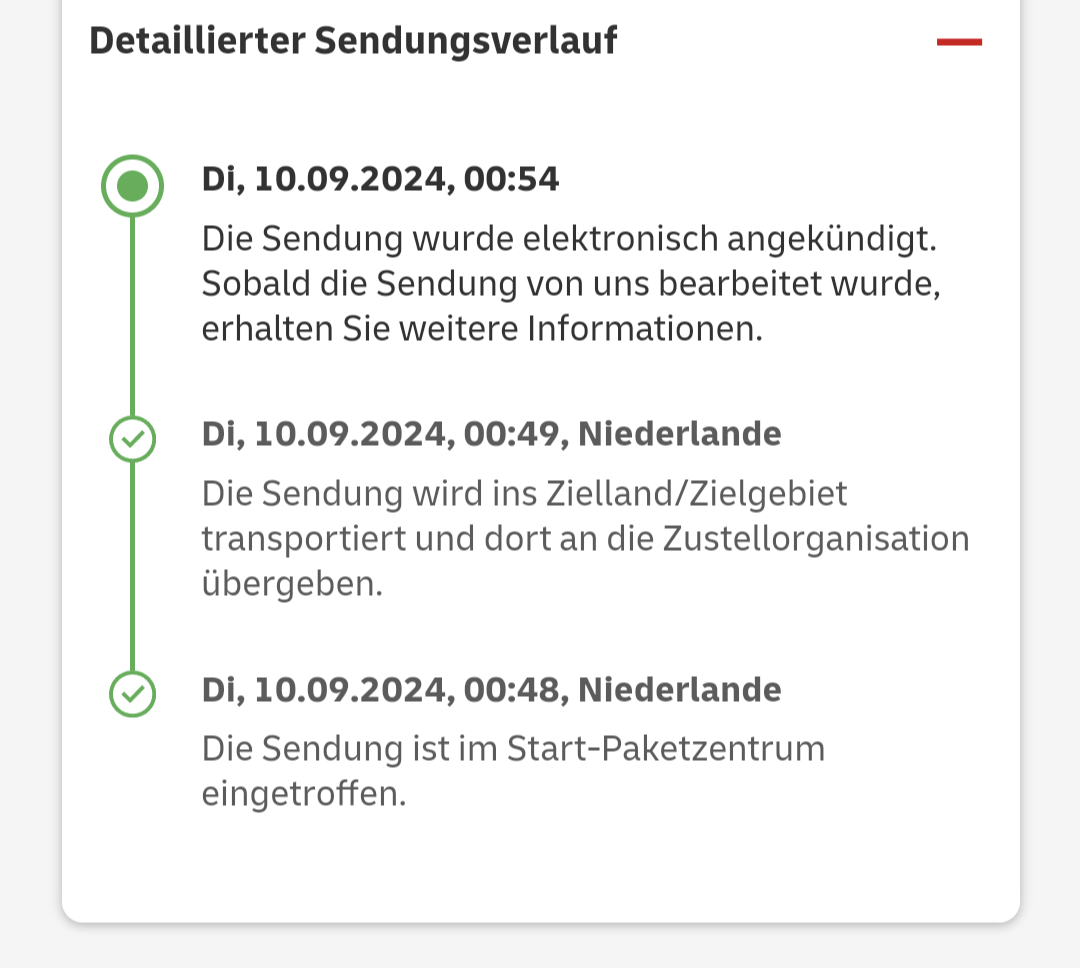Tap the line 'Die Sendung wird ins Zielland/Zielgebiet'
Viewport: 1080px width, 968px height.
[x=524, y=493]
